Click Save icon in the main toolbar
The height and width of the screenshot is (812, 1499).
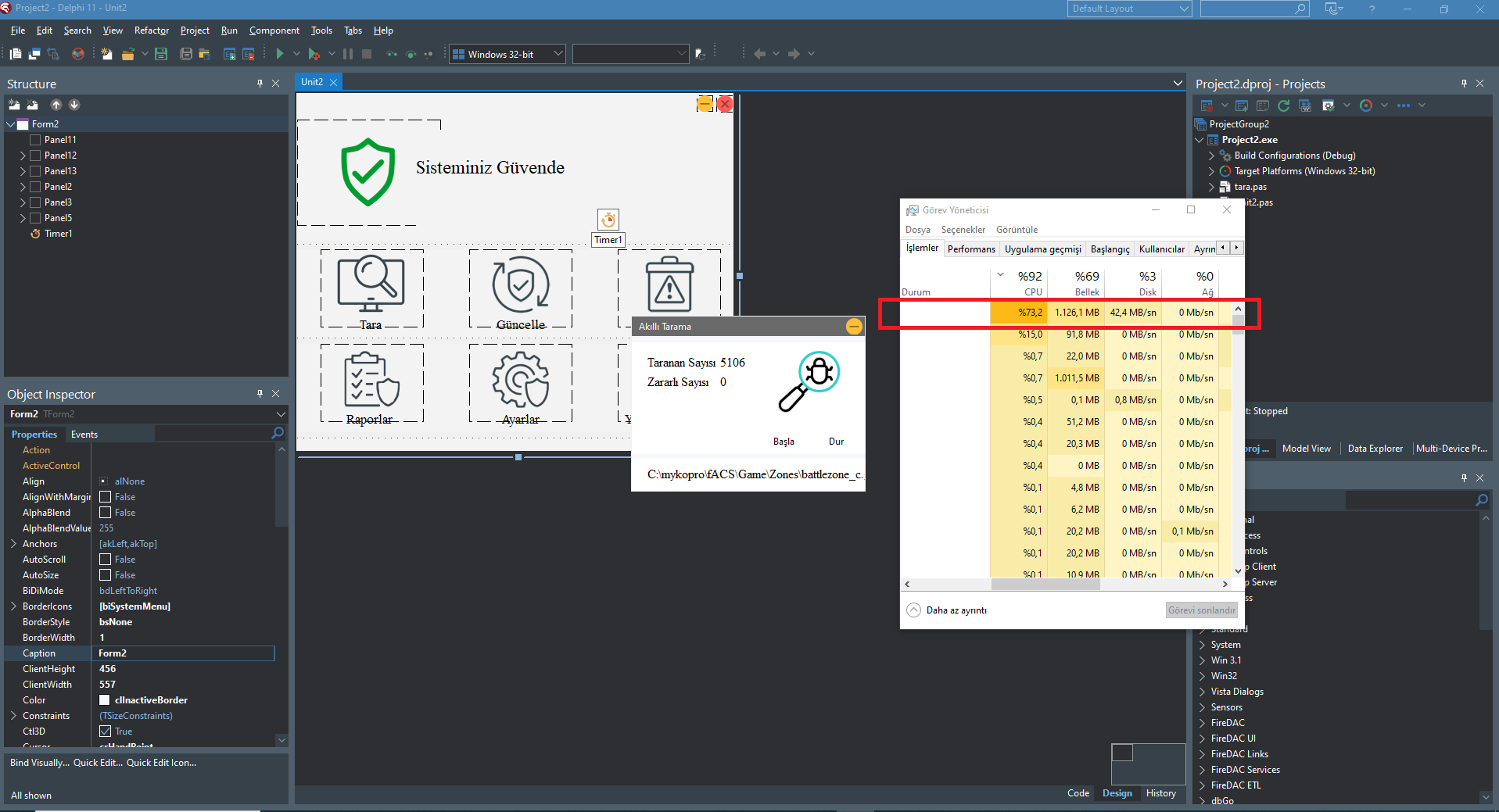click(x=161, y=54)
